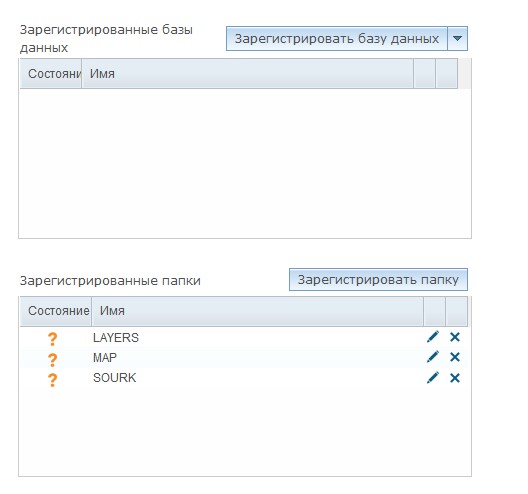Viewport: 528px width, 494px height.
Task: Sort databases table by Состояние column
Action: [51, 73]
